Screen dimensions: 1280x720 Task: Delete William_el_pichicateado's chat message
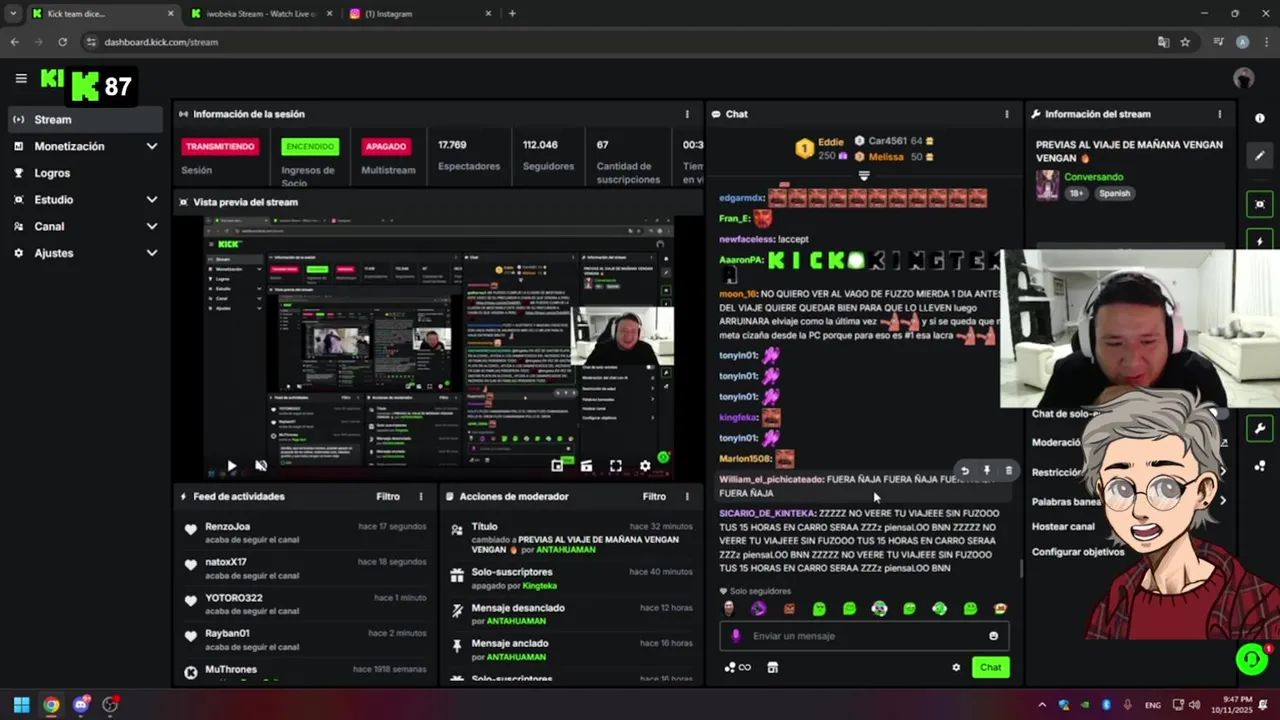click(x=1009, y=470)
